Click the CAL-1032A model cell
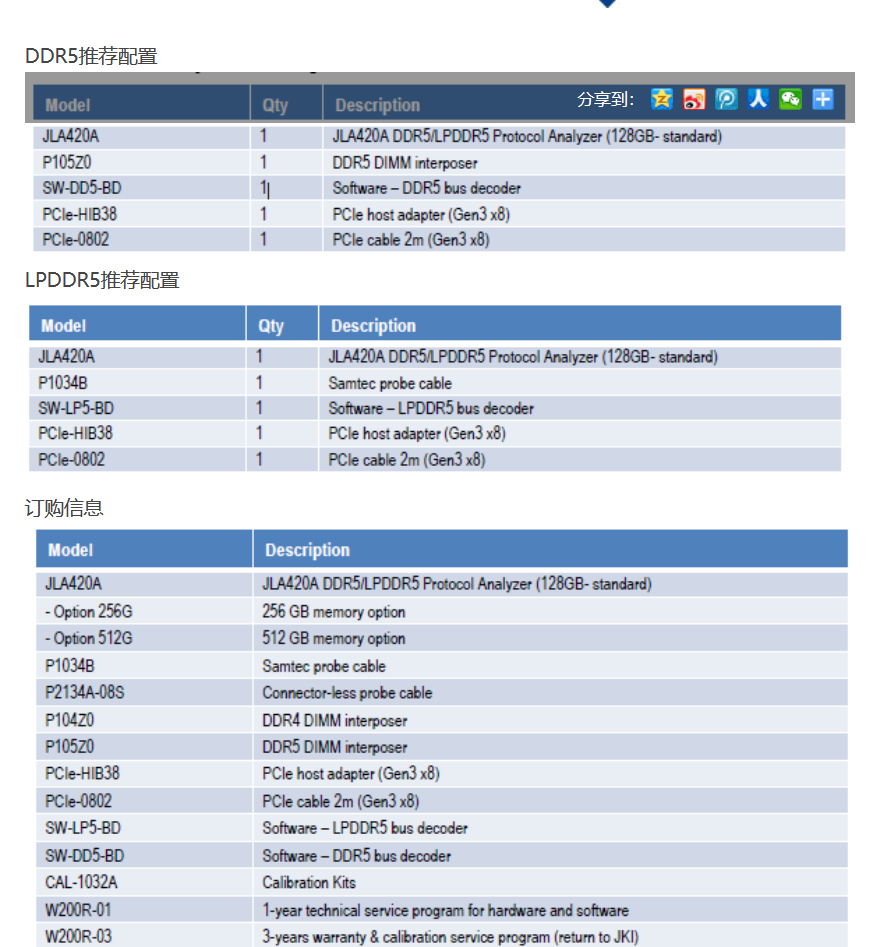881x947 pixels. click(x=81, y=882)
